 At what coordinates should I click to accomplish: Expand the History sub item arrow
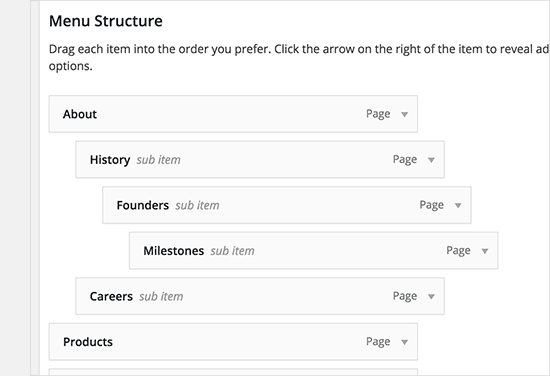pos(431,160)
